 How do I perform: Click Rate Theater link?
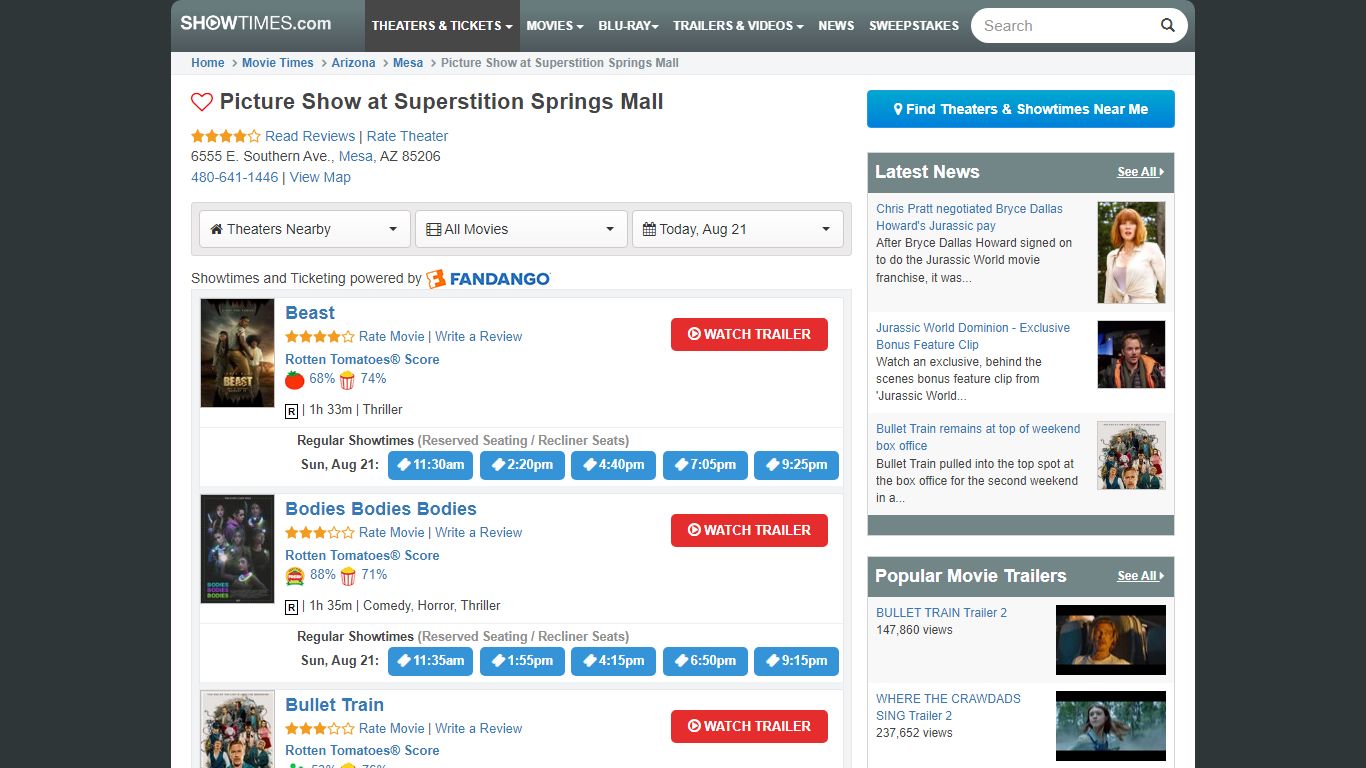tap(407, 136)
